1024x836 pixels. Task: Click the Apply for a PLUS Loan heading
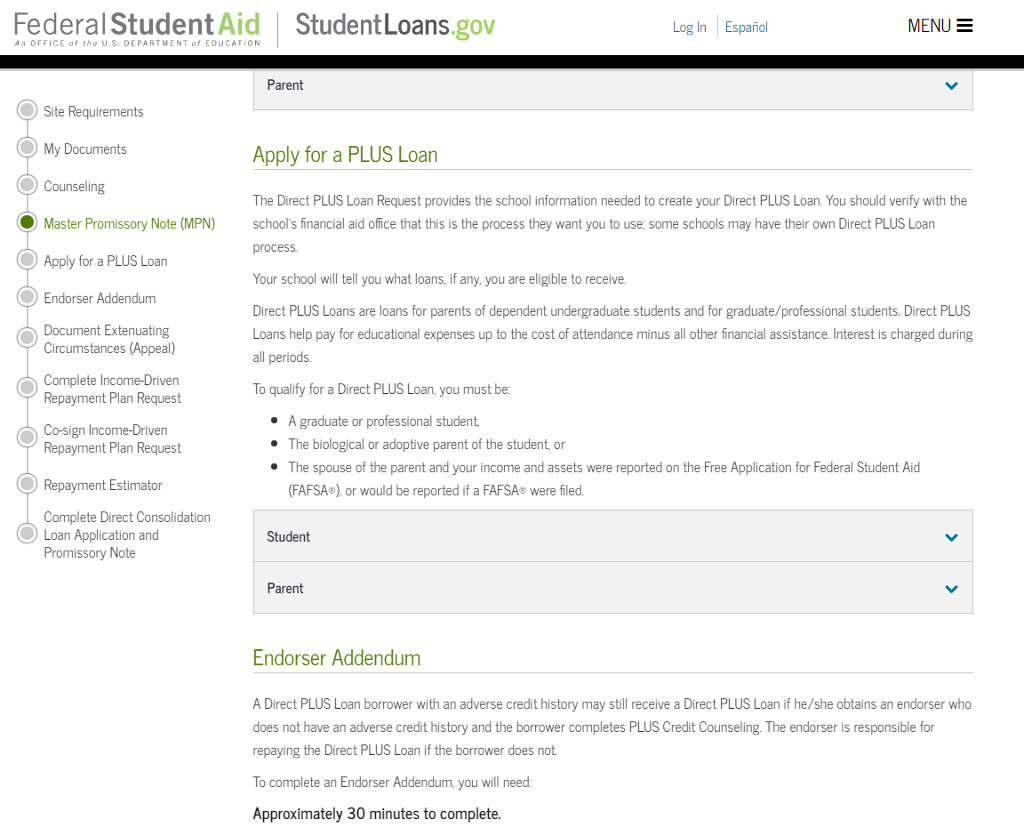click(345, 155)
